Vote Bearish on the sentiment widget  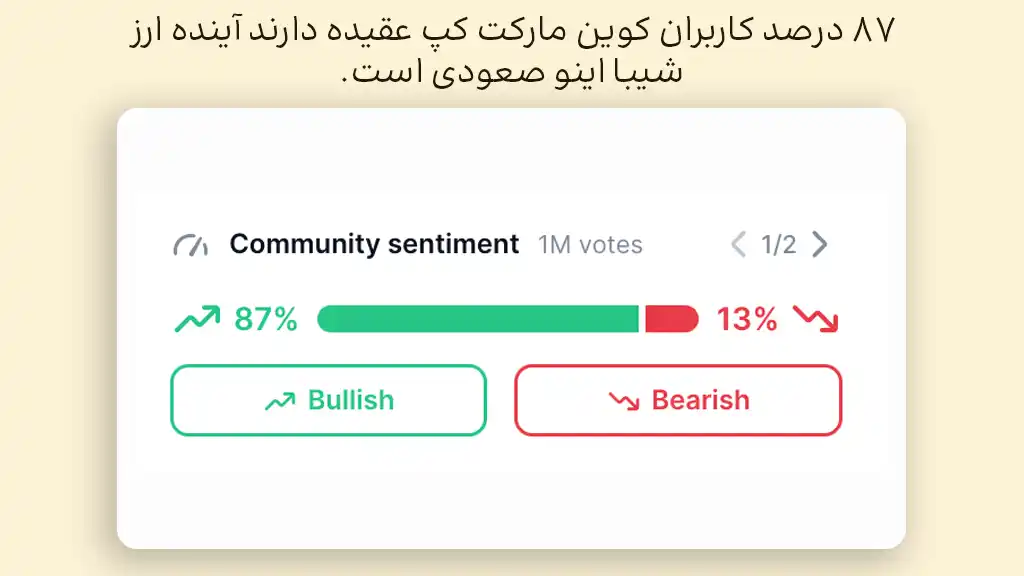coord(678,400)
